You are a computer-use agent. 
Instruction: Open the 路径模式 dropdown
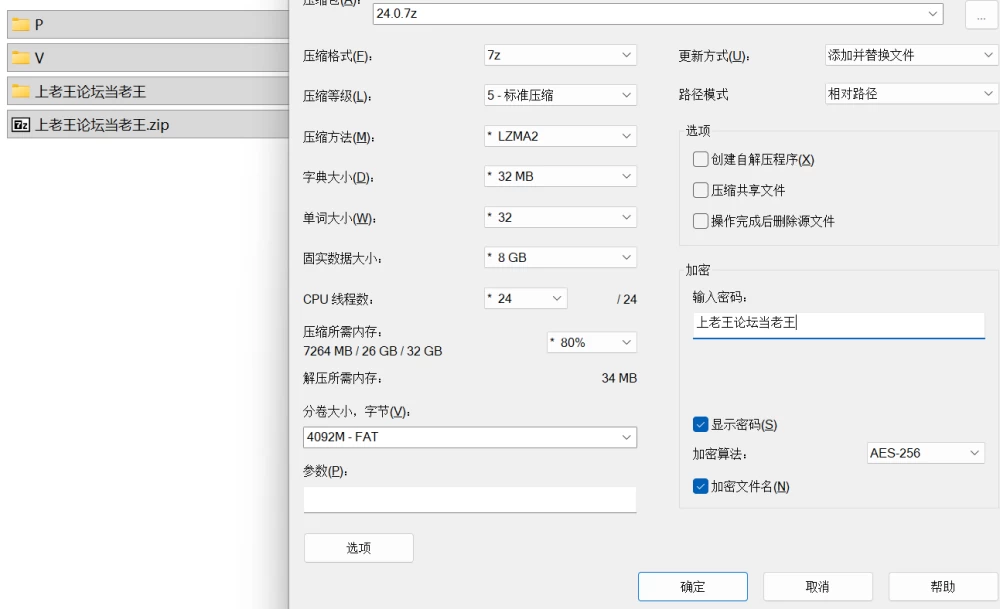(911, 94)
